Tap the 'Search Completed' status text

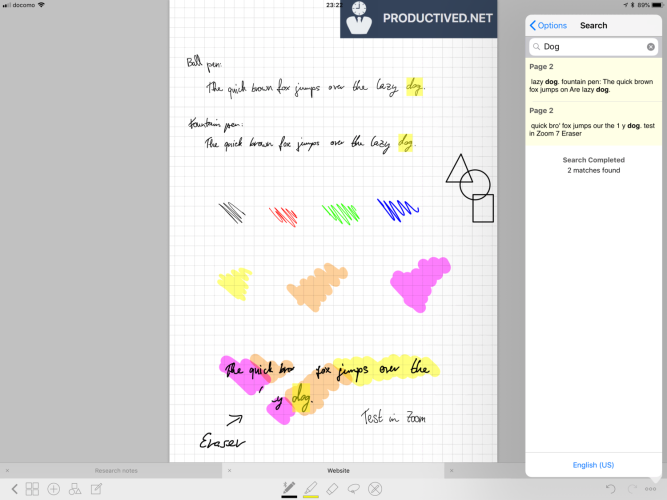point(593,160)
